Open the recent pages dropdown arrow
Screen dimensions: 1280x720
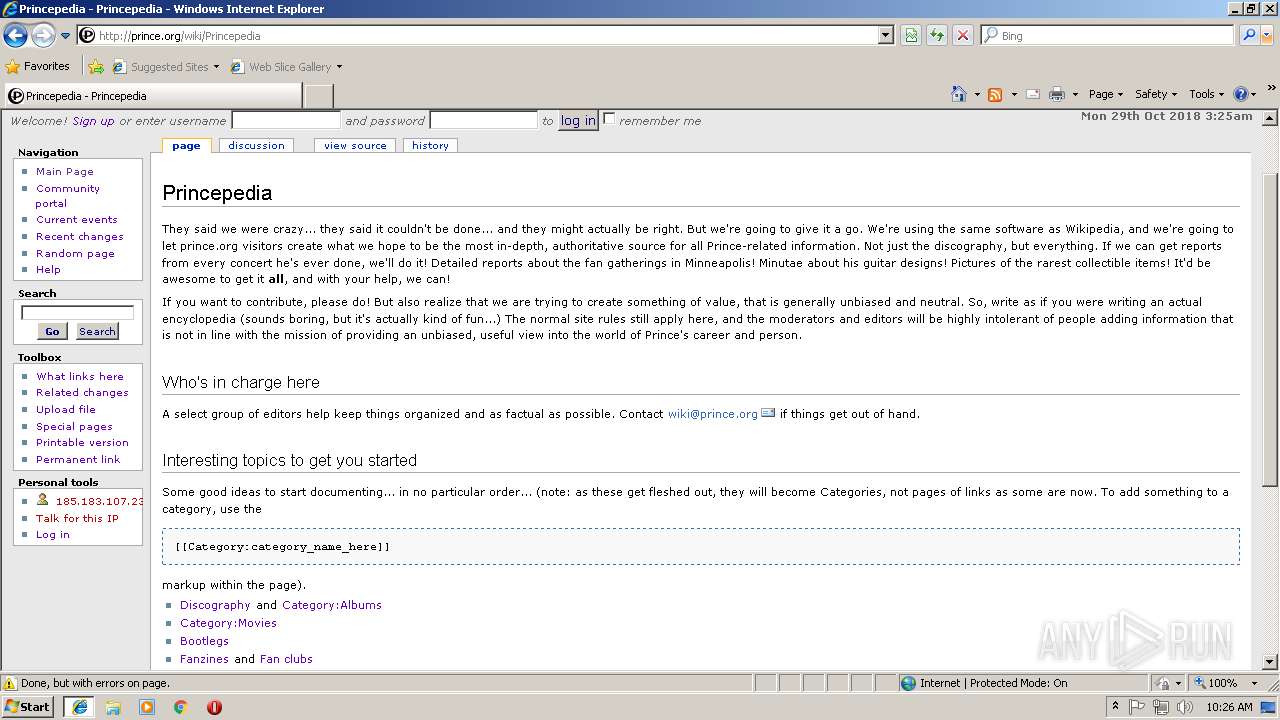pyautogui.click(x=65, y=36)
